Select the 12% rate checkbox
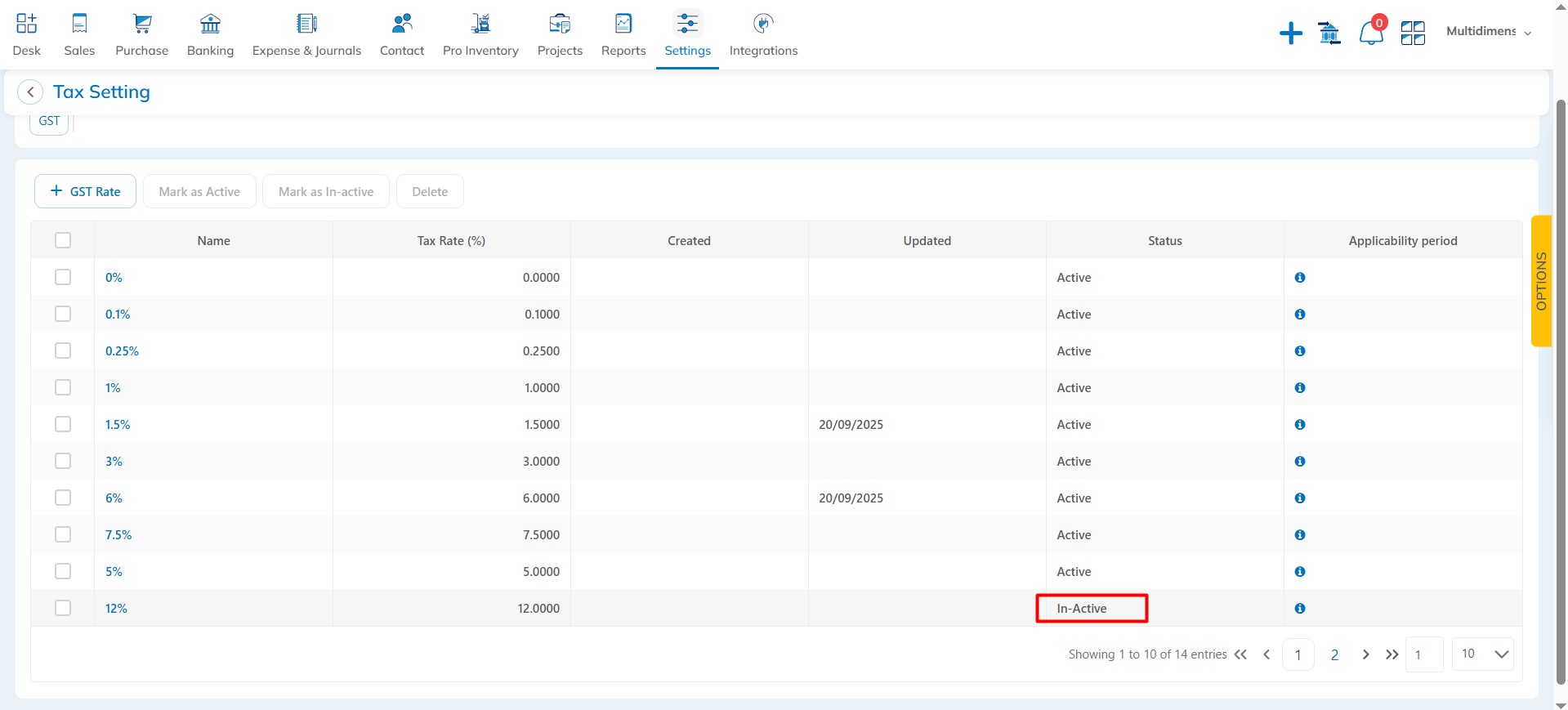The image size is (1568, 710). (63, 608)
